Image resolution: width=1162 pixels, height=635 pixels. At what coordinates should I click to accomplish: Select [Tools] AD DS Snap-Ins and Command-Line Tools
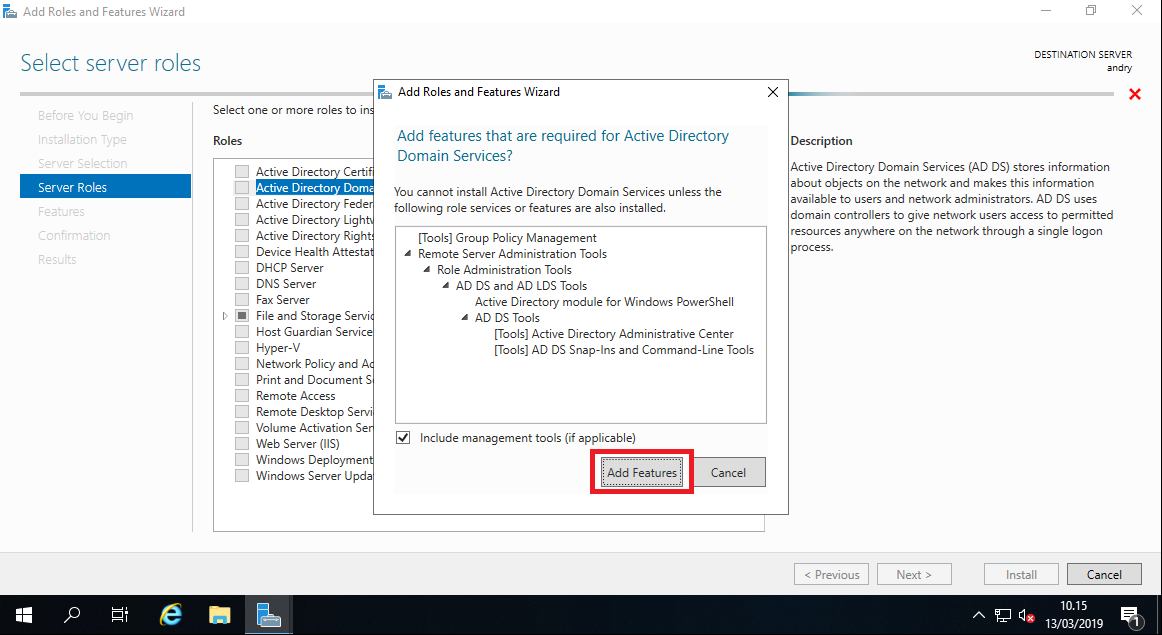(x=624, y=350)
